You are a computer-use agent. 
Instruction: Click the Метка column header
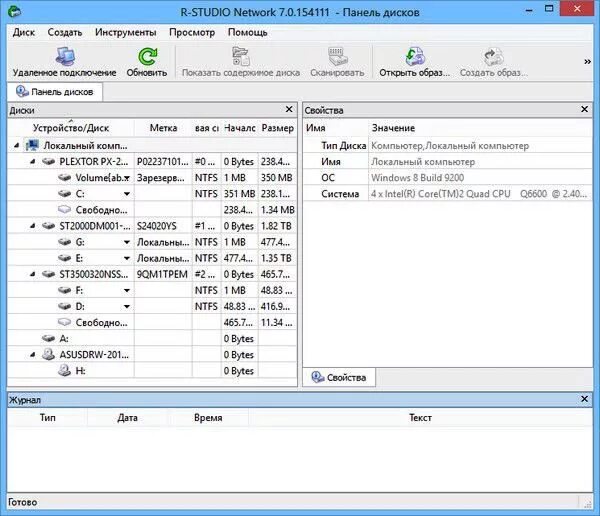click(x=163, y=128)
